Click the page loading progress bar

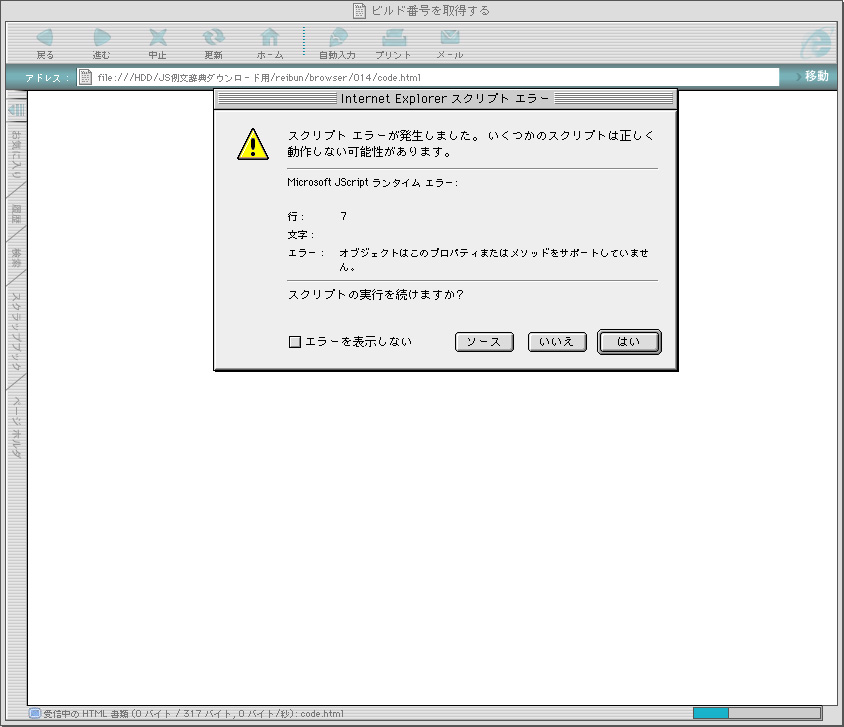click(757, 714)
